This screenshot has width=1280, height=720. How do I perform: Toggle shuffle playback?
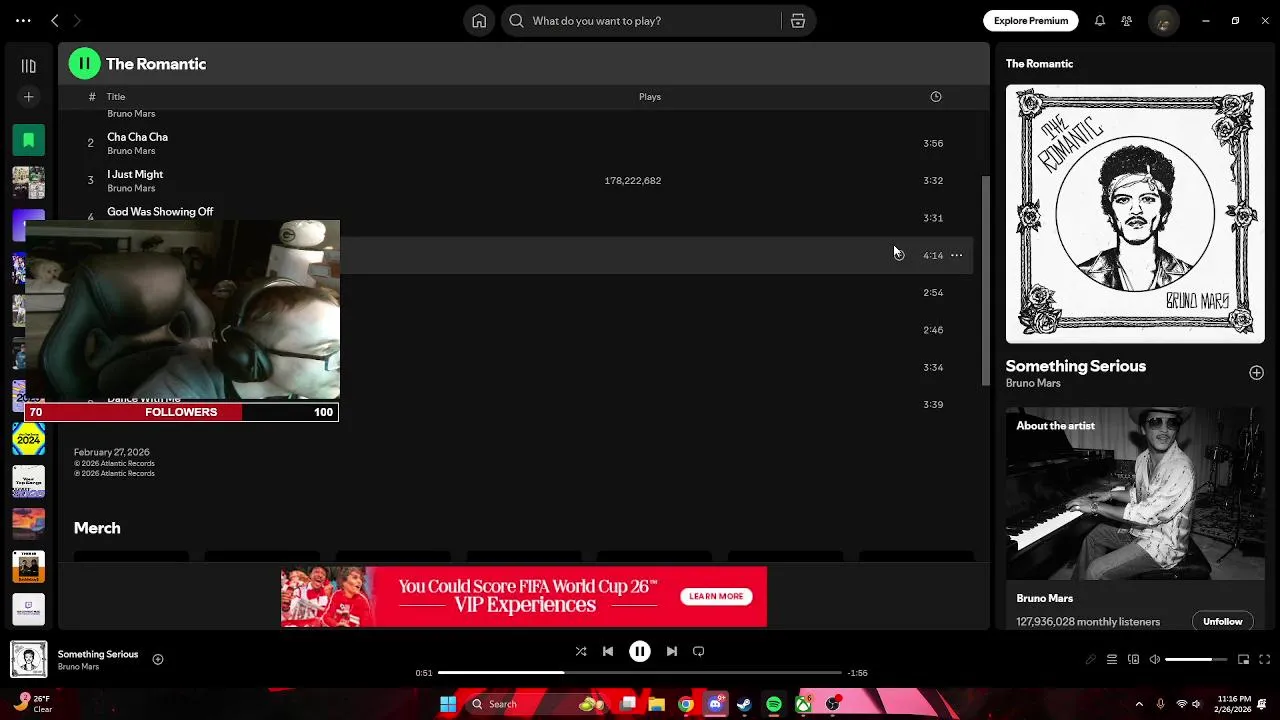click(581, 651)
